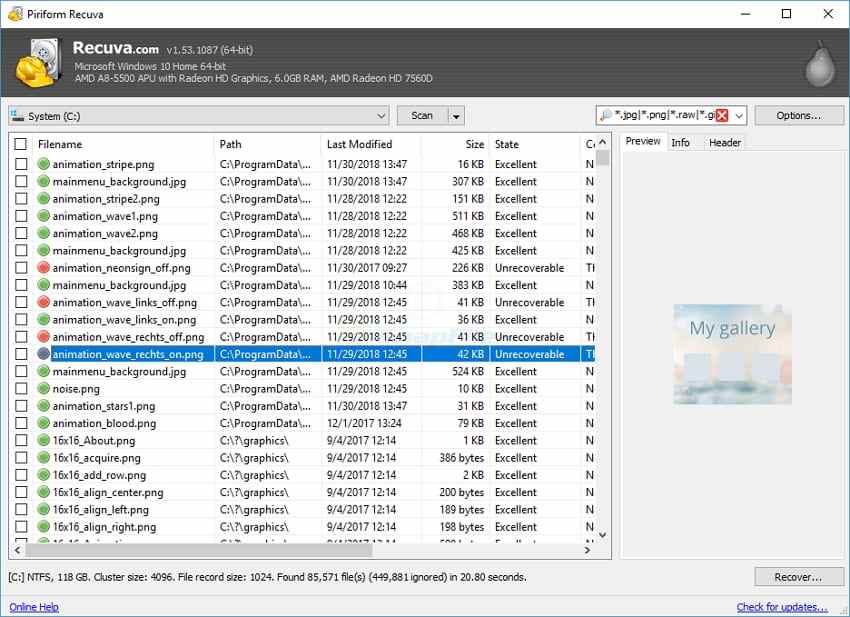Click the green status dot for 16x16_align_center.png
Image resolution: width=850 pixels, height=617 pixels.
pyautogui.click(x=43, y=492)
